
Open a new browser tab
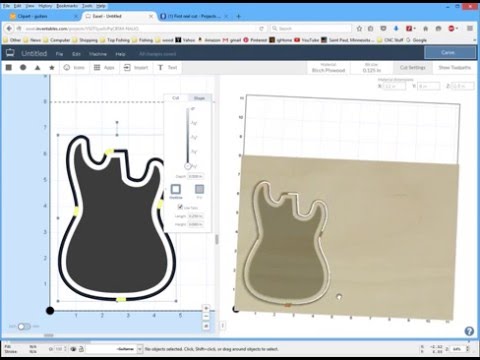[238, 16]
